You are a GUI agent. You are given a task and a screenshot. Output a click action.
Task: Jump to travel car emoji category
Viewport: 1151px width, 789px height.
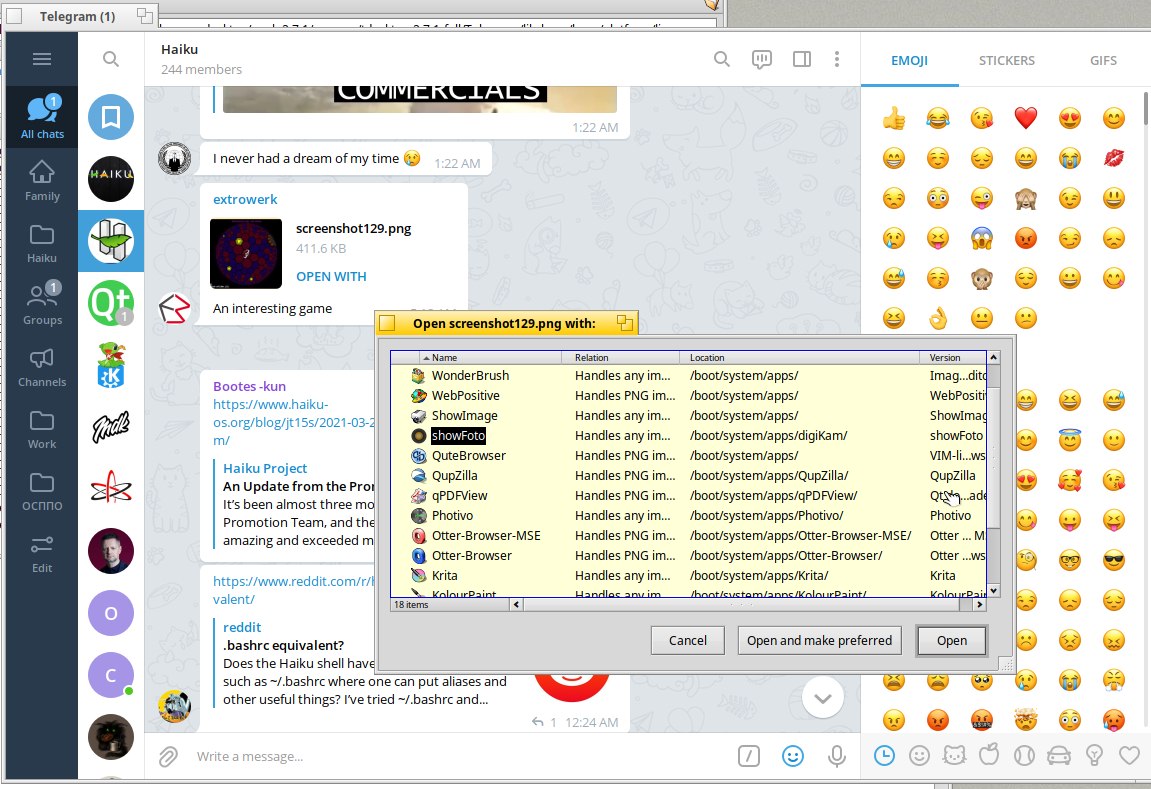pyautogui.click(x=1059, y=755)
